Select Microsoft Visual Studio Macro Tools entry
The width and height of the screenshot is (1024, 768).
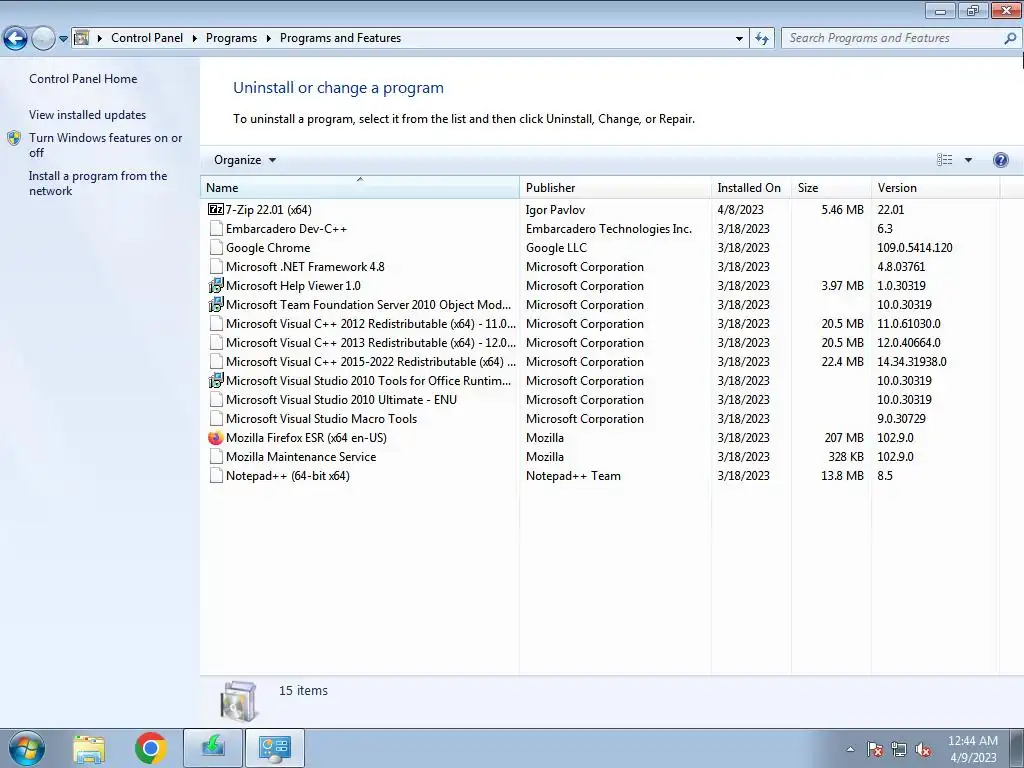pyautogui.click(x=321, y=418)
